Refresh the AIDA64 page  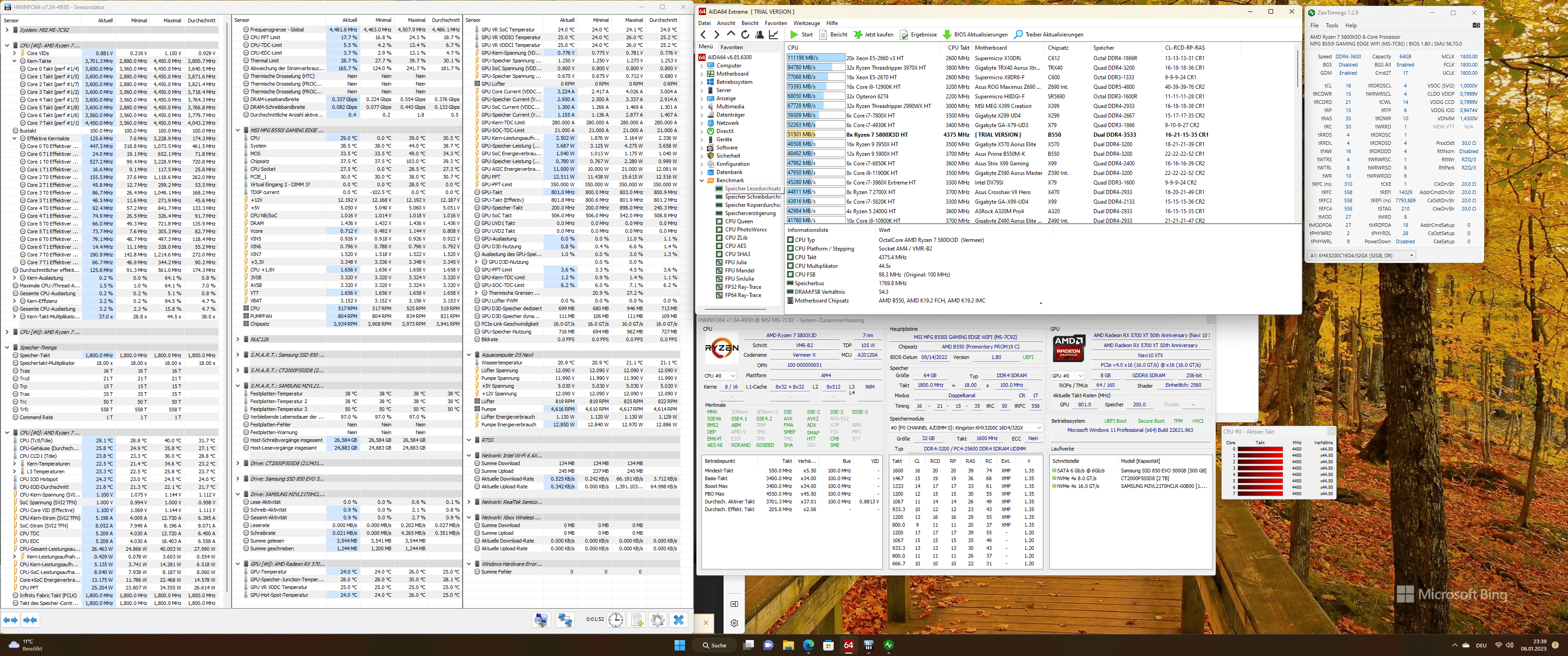pos(745,35)
